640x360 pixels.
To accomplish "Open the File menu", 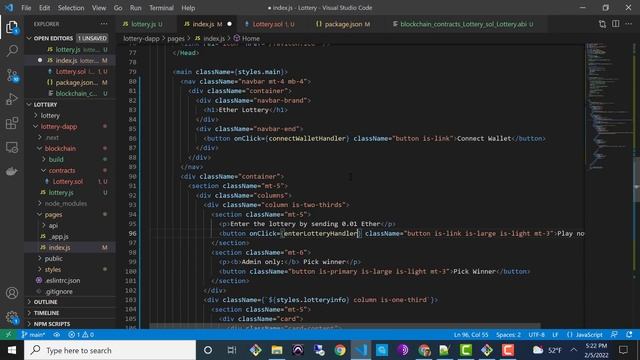I will (26, 8).
